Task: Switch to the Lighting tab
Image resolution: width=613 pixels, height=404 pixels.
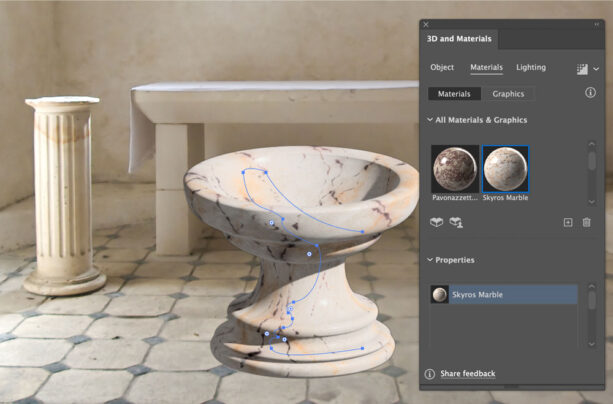Action: tap(531, 68)
